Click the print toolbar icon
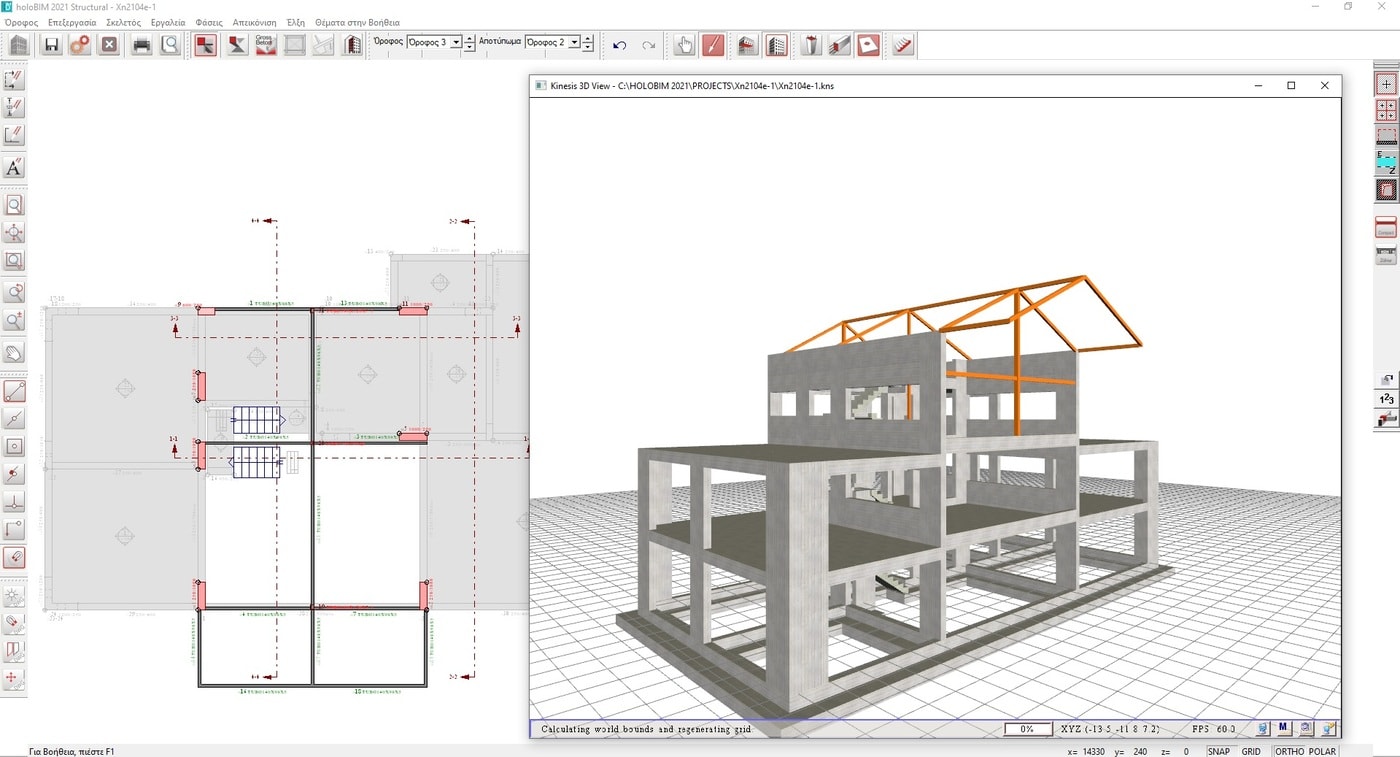 coord(142,45)
